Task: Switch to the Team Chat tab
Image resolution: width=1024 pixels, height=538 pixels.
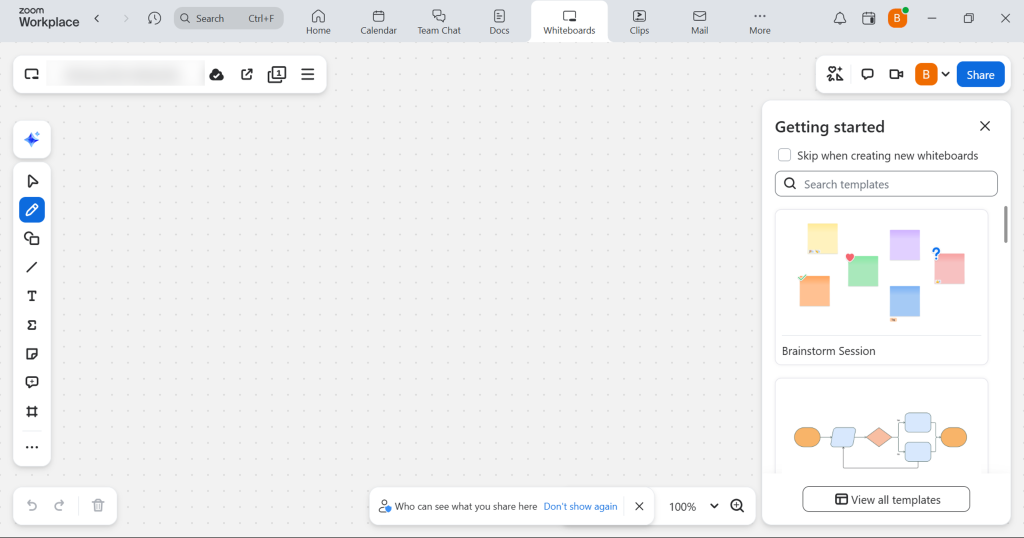Action: [439, 22]
